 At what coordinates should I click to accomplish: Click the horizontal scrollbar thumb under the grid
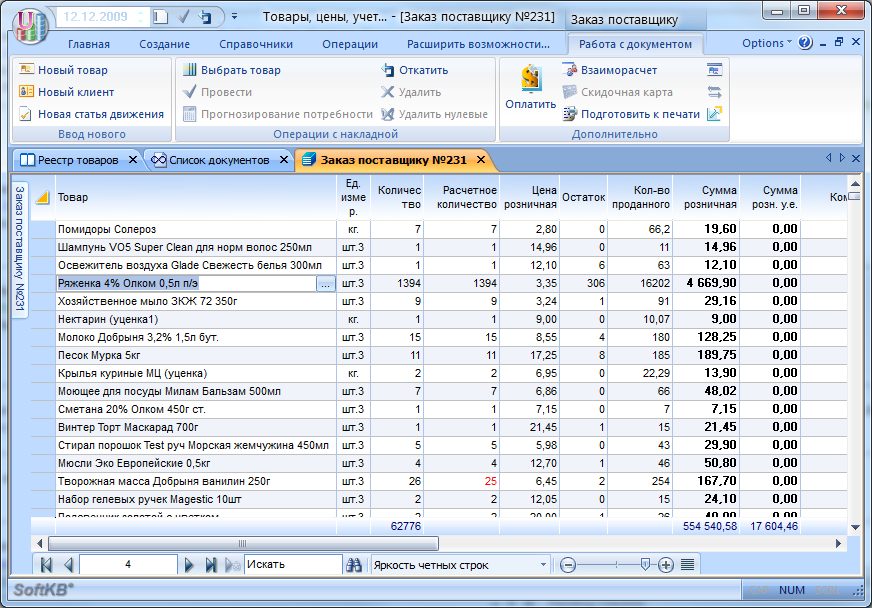(243, 543)
